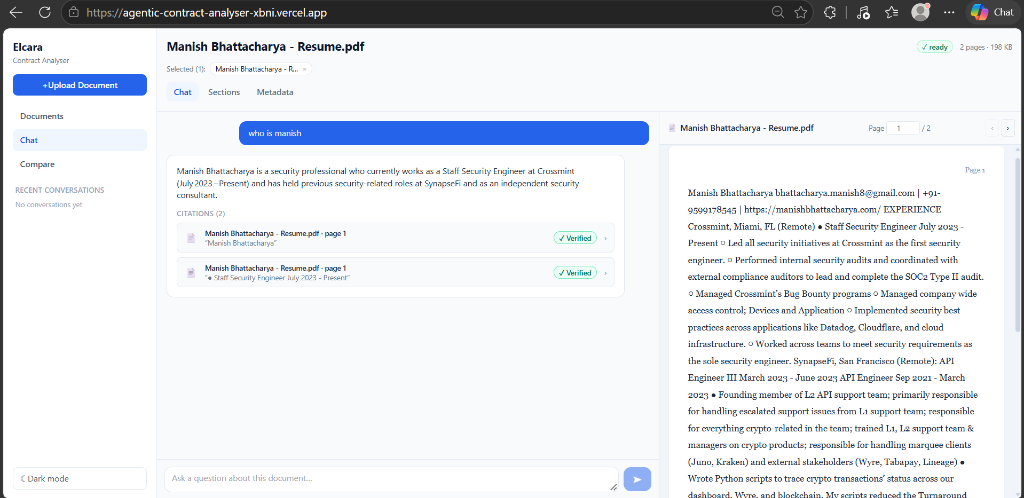Expand the Staff Security Engineer citation chevron

click(605, 273)
